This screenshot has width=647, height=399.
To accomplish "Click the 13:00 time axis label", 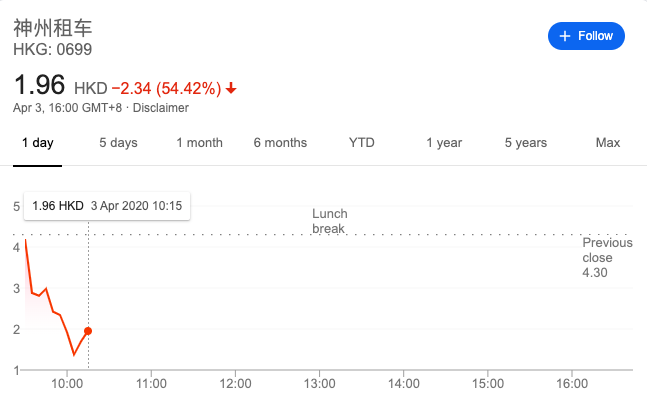I will (x=319, y=384).
